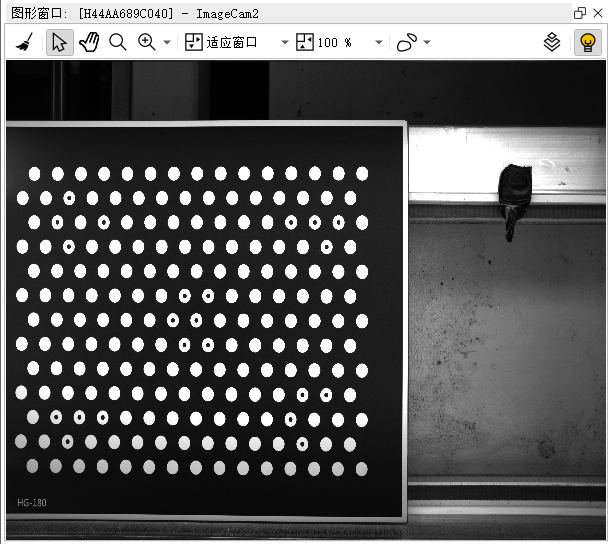Open the 适应窗口 dropdown arrow
Image resolution: width=609 pixels, height=544 pixels.
(284, 43)
